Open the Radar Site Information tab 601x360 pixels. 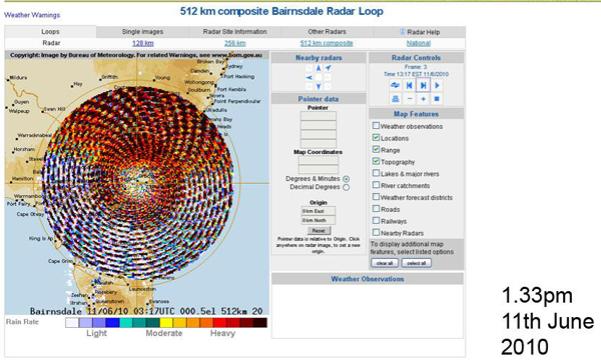(235, 32)
